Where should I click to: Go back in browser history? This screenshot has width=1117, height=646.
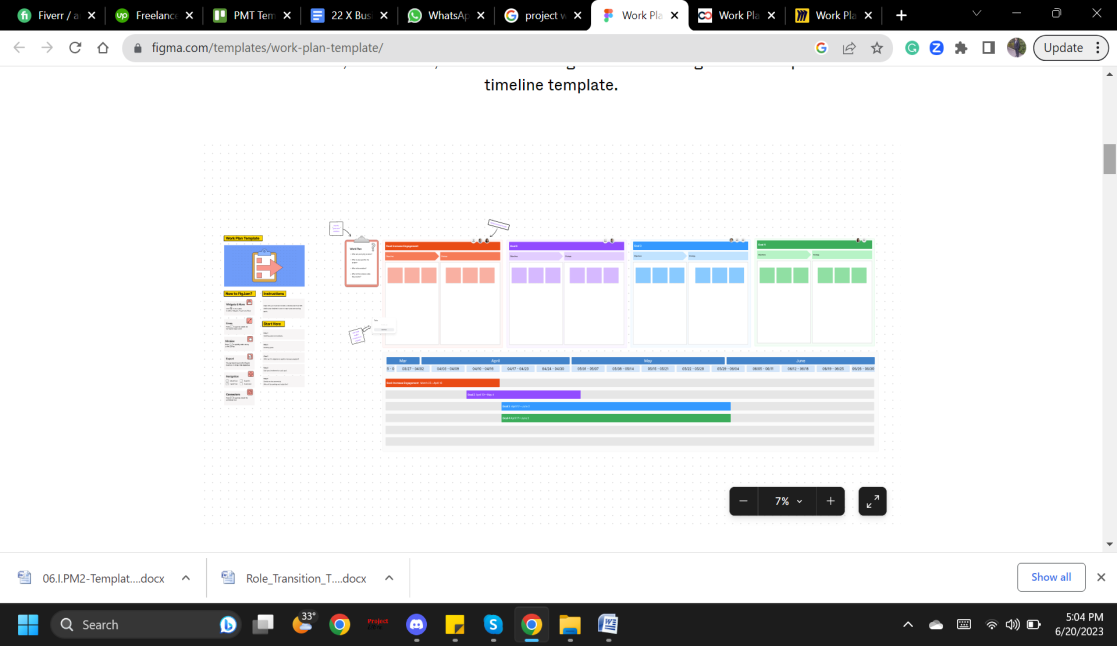[19, 48]
